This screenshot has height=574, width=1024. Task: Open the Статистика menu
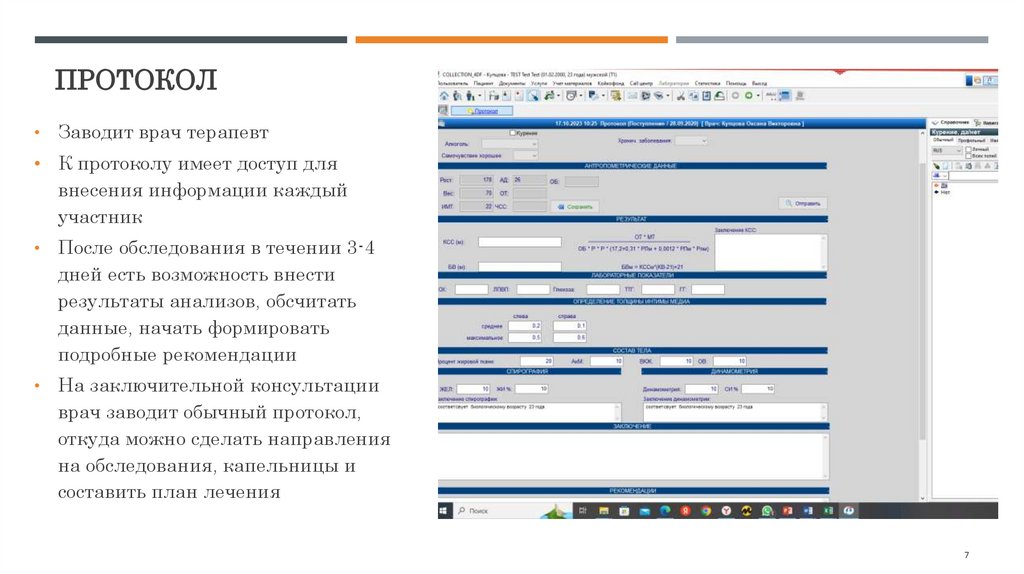pos(707,83)
